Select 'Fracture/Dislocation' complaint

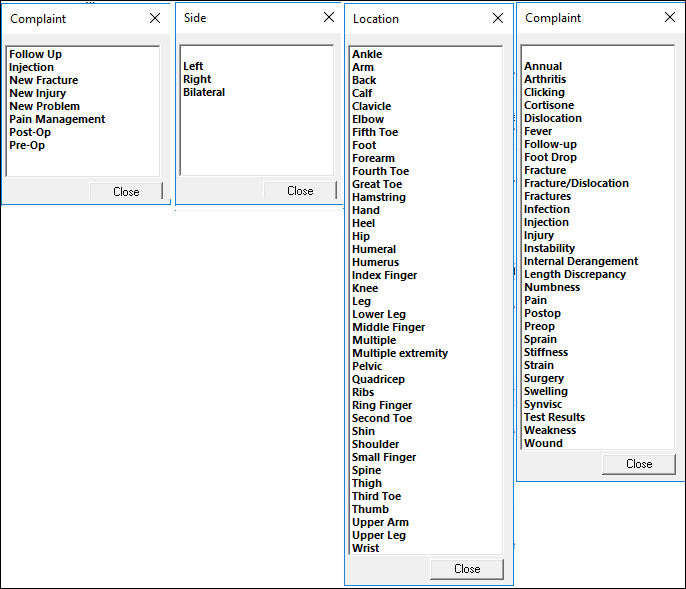click(576, 183)
